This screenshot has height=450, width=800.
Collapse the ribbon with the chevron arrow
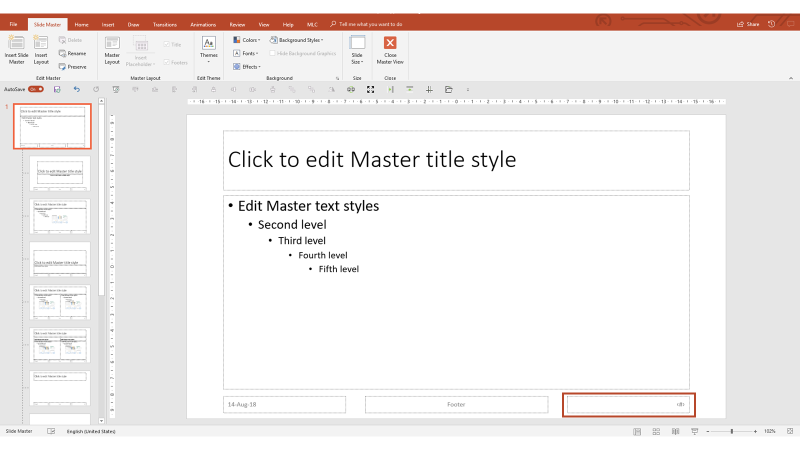[791, 79]
